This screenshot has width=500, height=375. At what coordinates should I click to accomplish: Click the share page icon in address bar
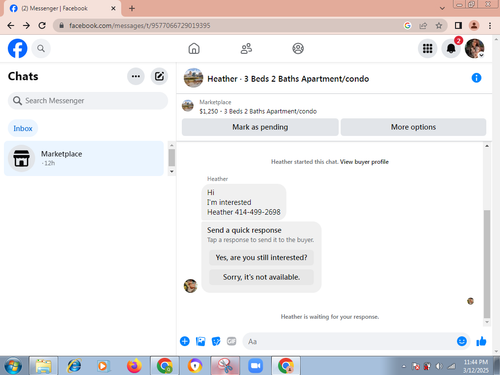tap(423, 26)
